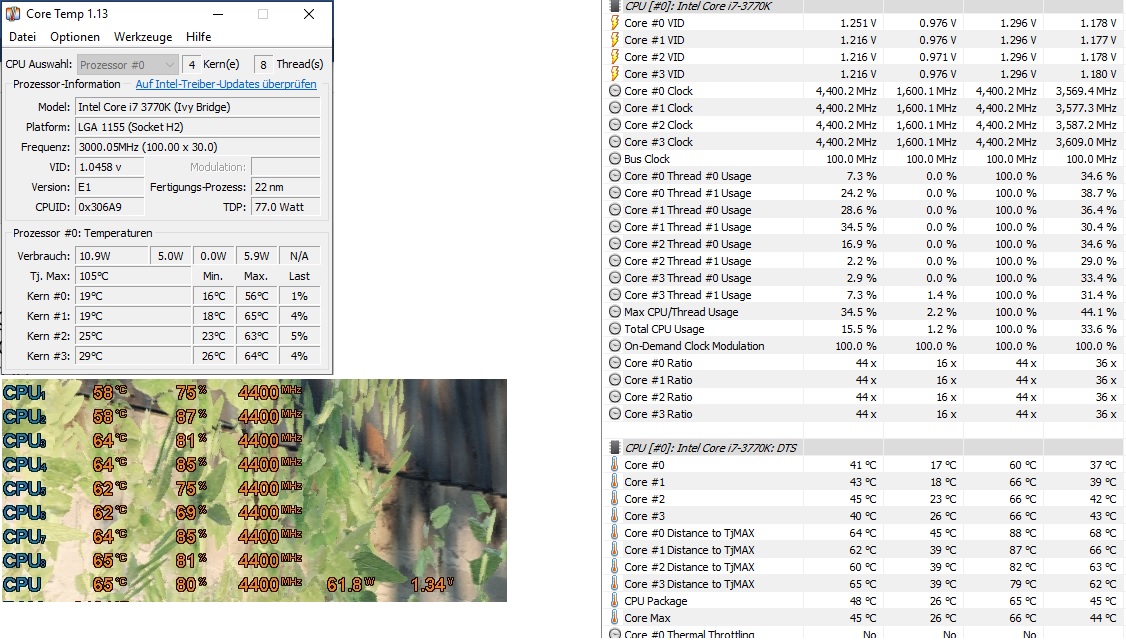Click the overlay CPU1 temperature 58°C
1126x643 pixels.
[110, 393]
